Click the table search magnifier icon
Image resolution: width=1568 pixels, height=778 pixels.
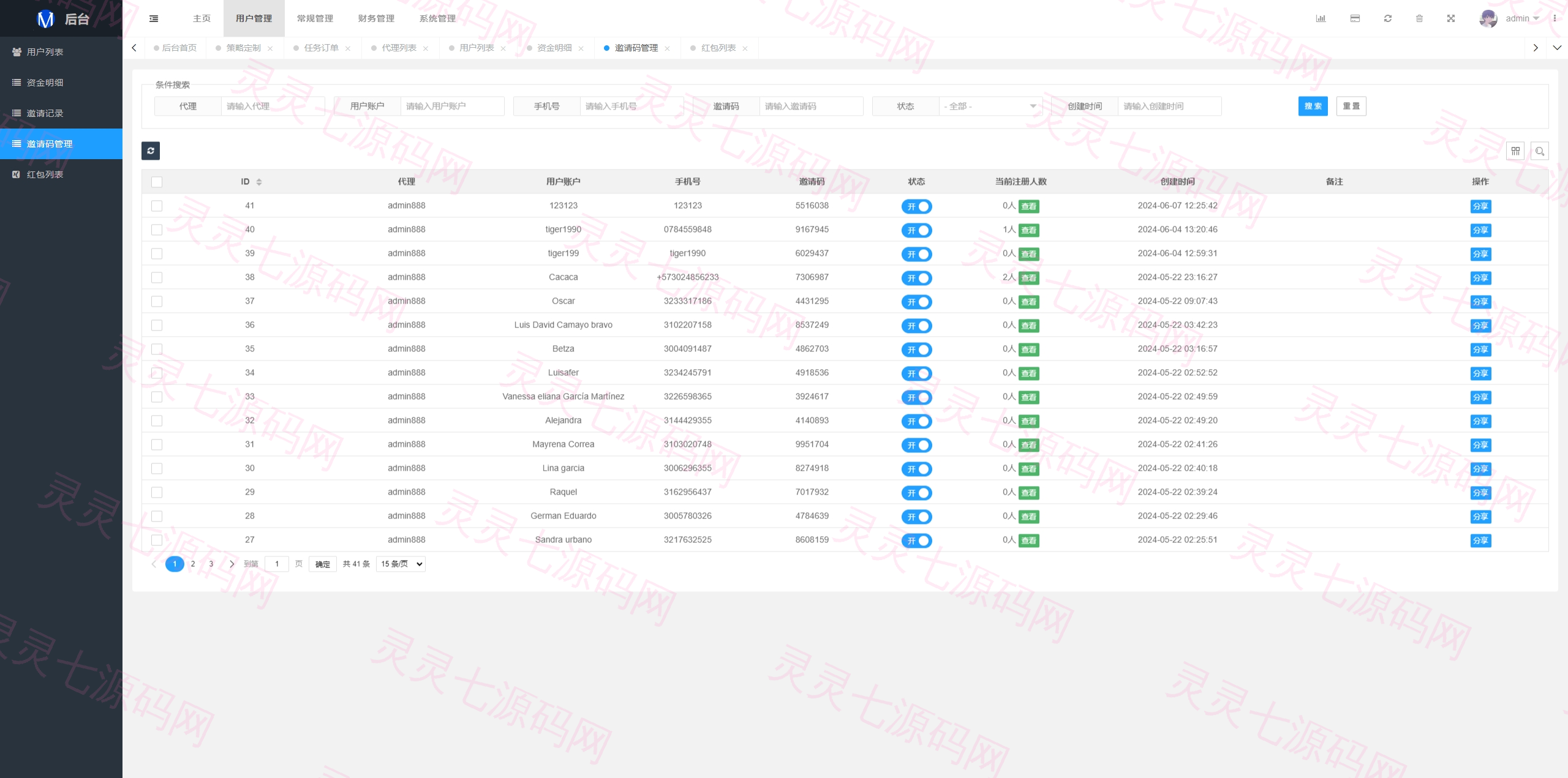coord(1540,151)
